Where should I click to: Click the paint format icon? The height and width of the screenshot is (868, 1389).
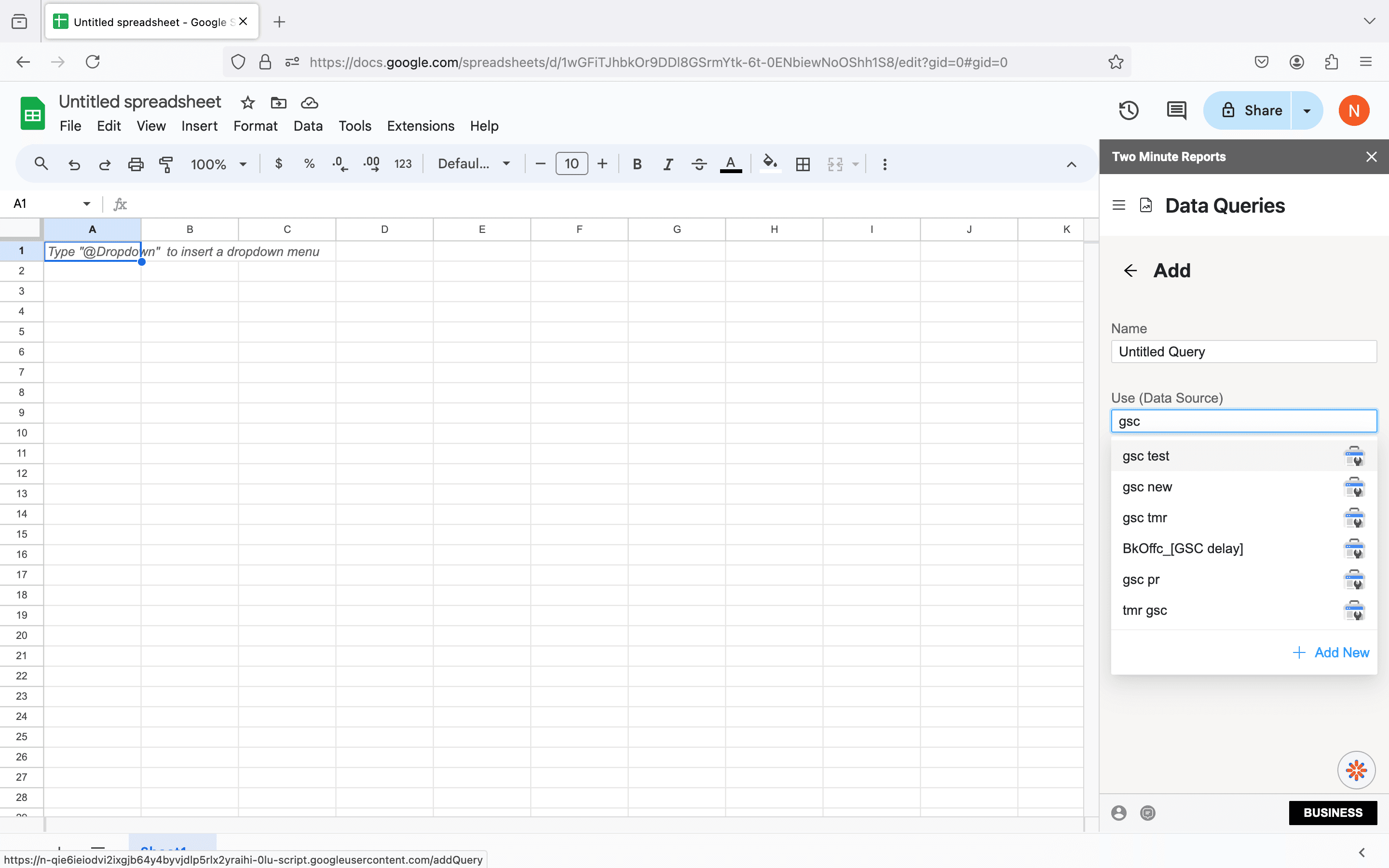point(166,164)
